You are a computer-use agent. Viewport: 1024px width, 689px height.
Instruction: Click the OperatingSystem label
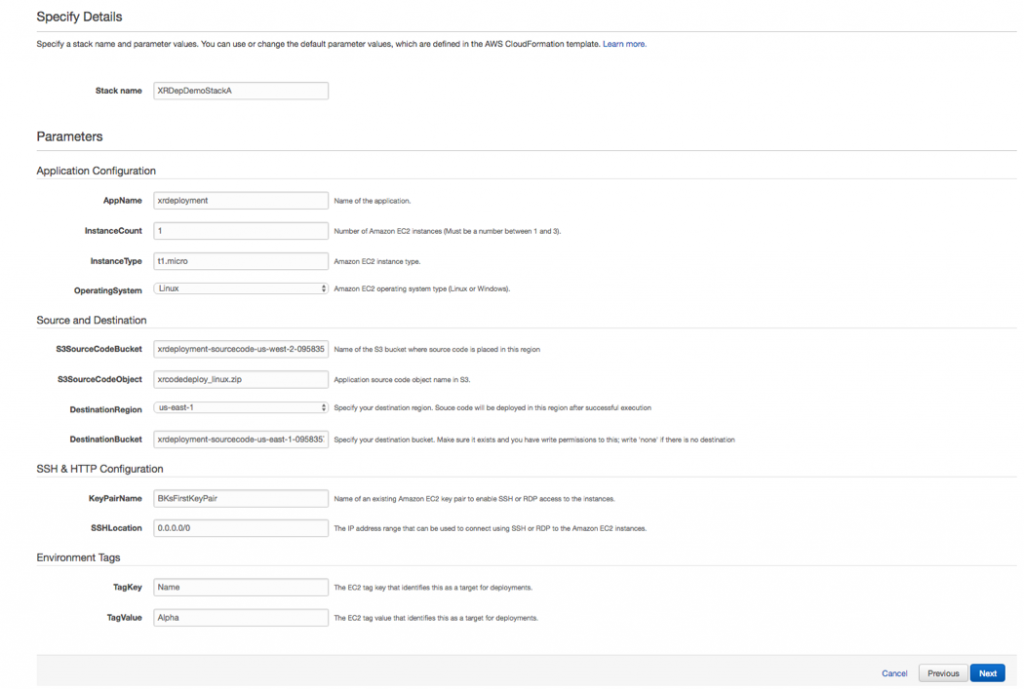(108, 291)
